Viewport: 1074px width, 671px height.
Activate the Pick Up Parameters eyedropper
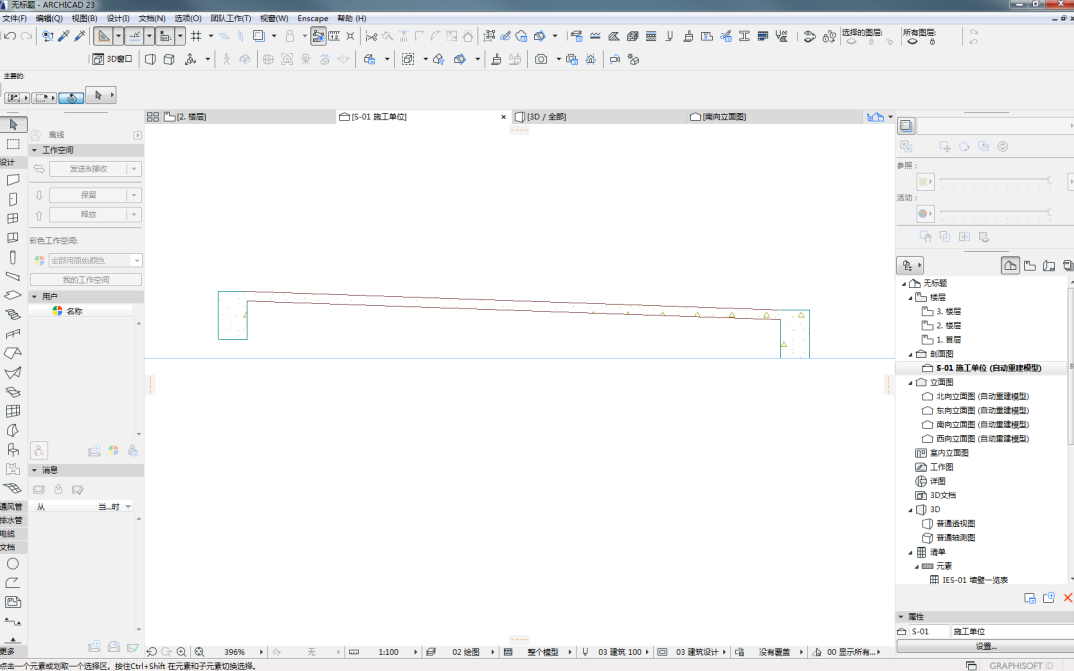64,36
